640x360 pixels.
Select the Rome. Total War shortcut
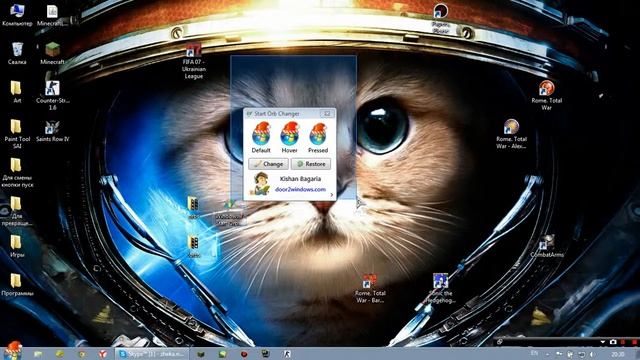(x=547, y=95)
